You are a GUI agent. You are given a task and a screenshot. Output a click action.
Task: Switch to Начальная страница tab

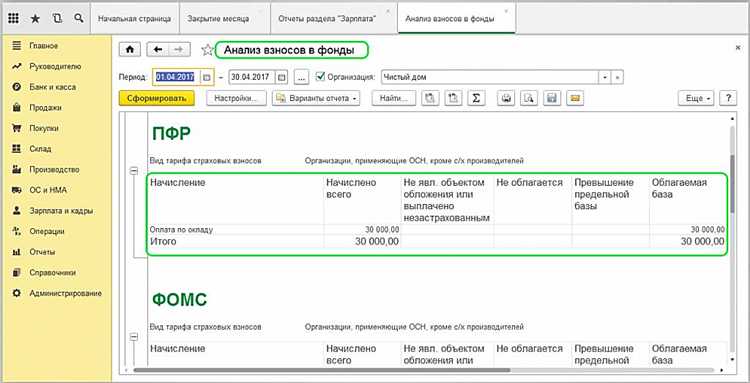134,19
